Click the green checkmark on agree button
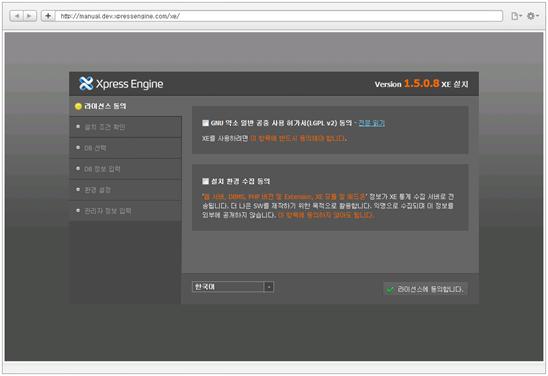Screen dimensions: 548x376 tap(390, 289)
